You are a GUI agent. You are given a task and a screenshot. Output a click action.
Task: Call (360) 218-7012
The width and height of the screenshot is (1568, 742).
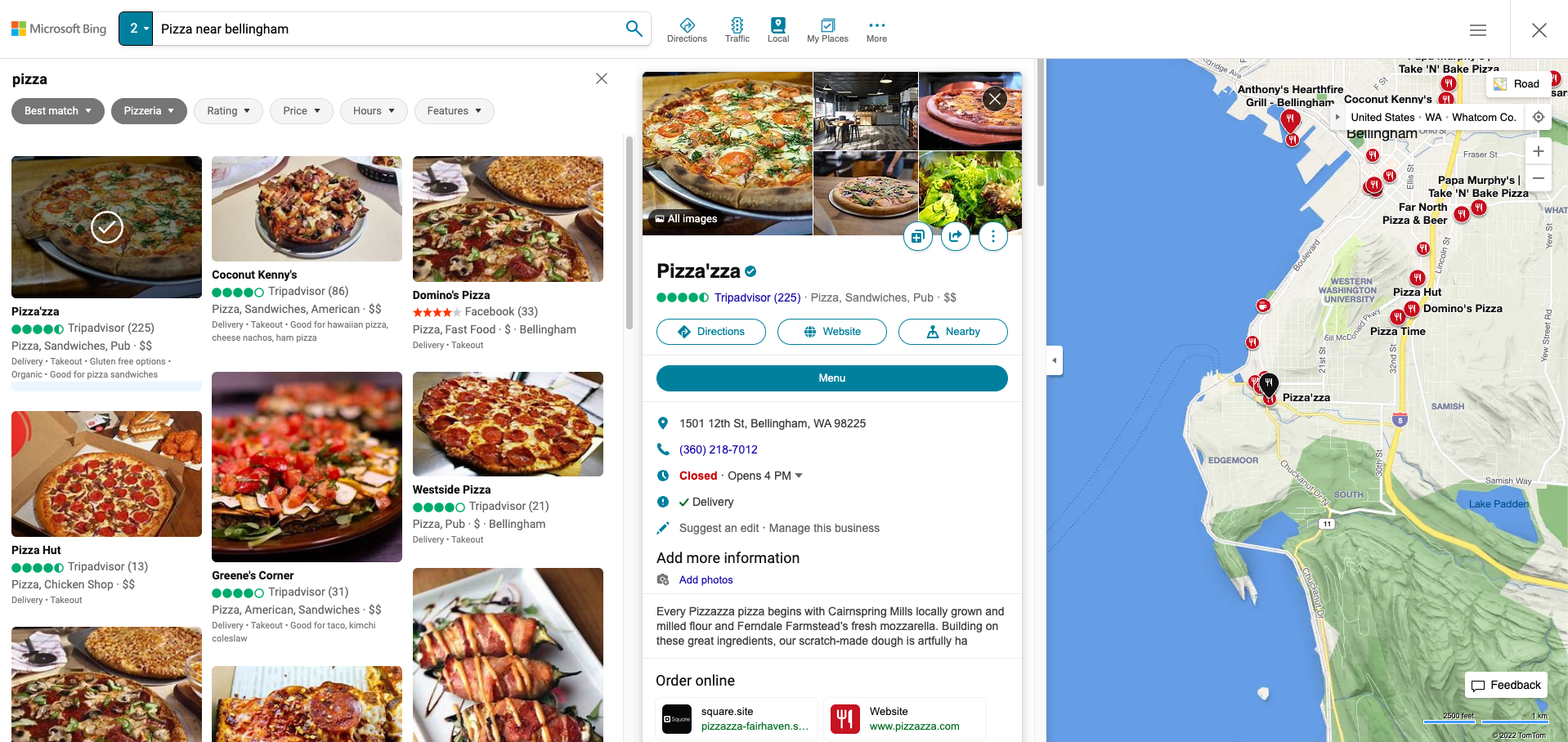coord(719,449)
